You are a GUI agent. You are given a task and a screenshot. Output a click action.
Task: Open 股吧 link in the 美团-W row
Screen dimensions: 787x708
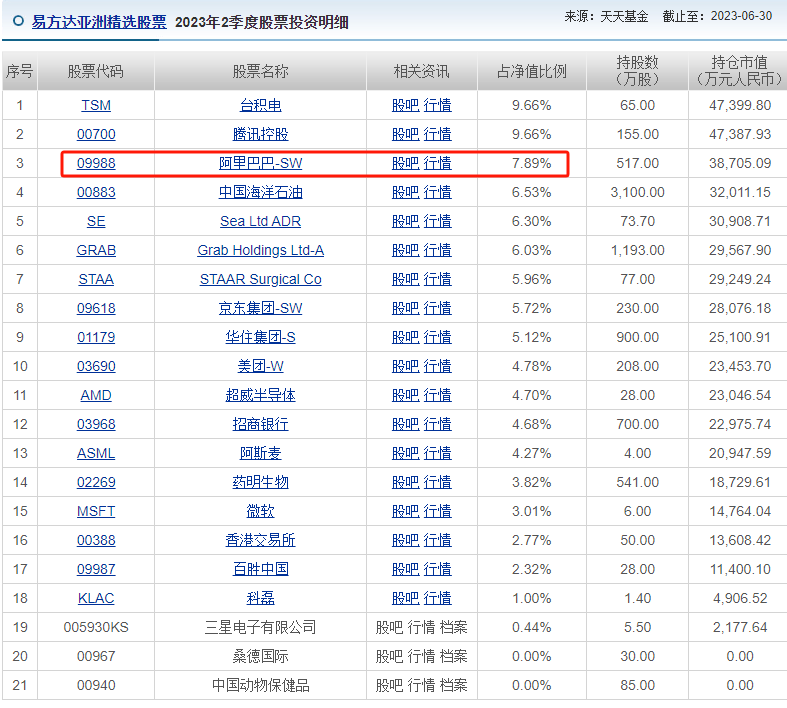406,367
